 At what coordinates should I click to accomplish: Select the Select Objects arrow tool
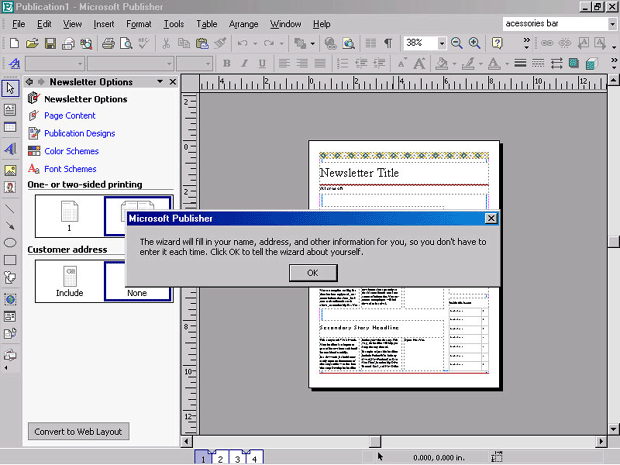[10, 88]
